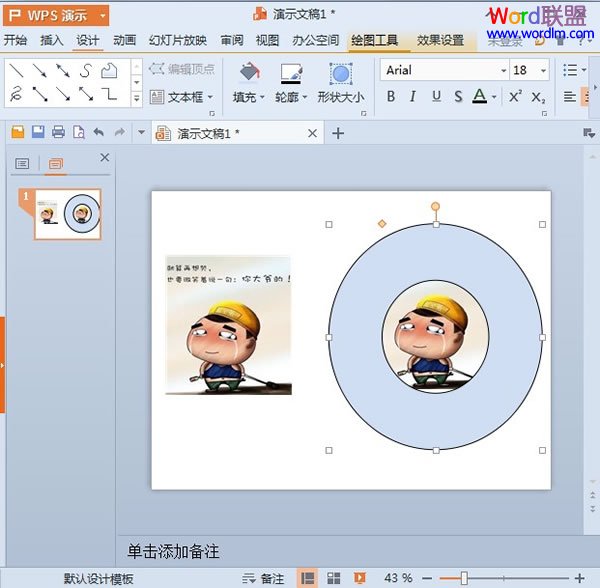This screenshot has width=600, height=588.
Task: Toggle underline formatting
Action: tap(436, 96)
